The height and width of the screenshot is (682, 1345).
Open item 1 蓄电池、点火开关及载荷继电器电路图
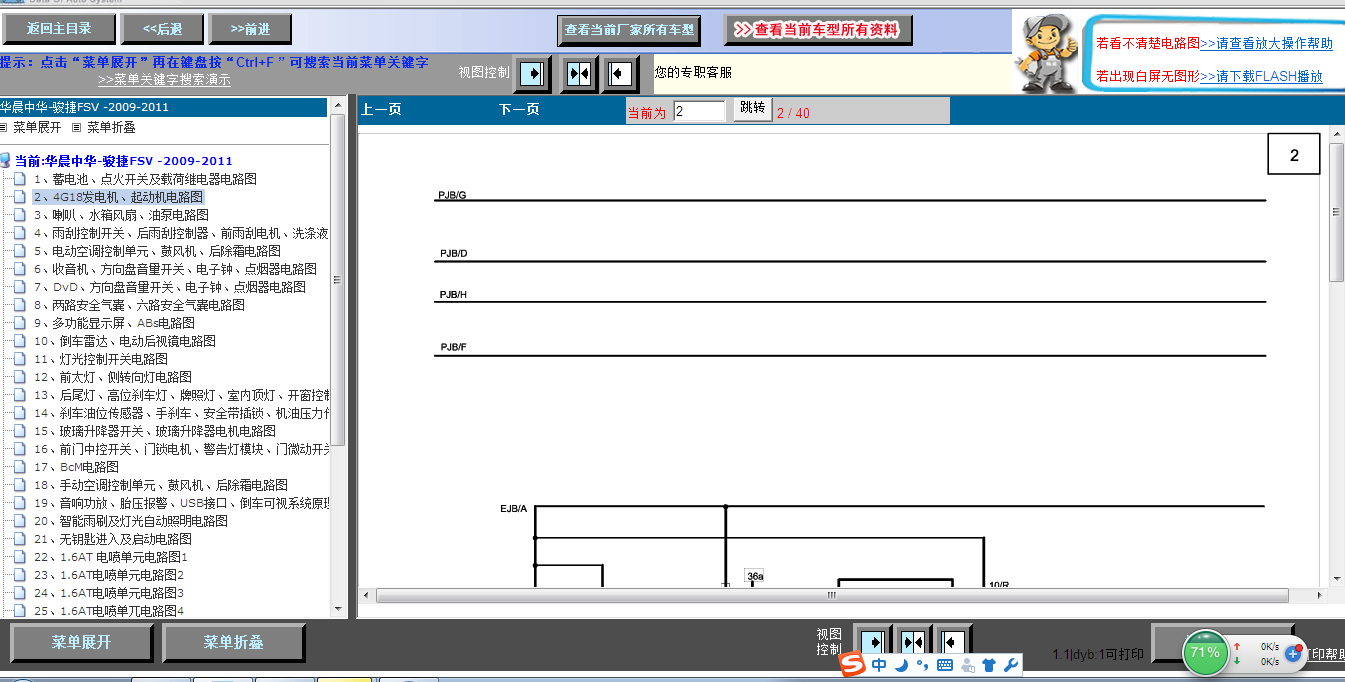click(x=145, y=179)
